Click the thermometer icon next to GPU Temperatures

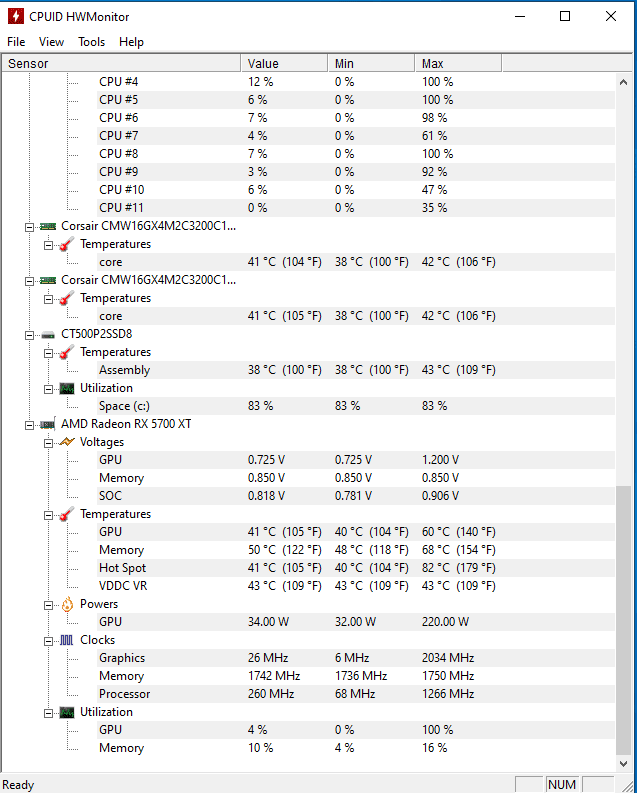point(66,514)
